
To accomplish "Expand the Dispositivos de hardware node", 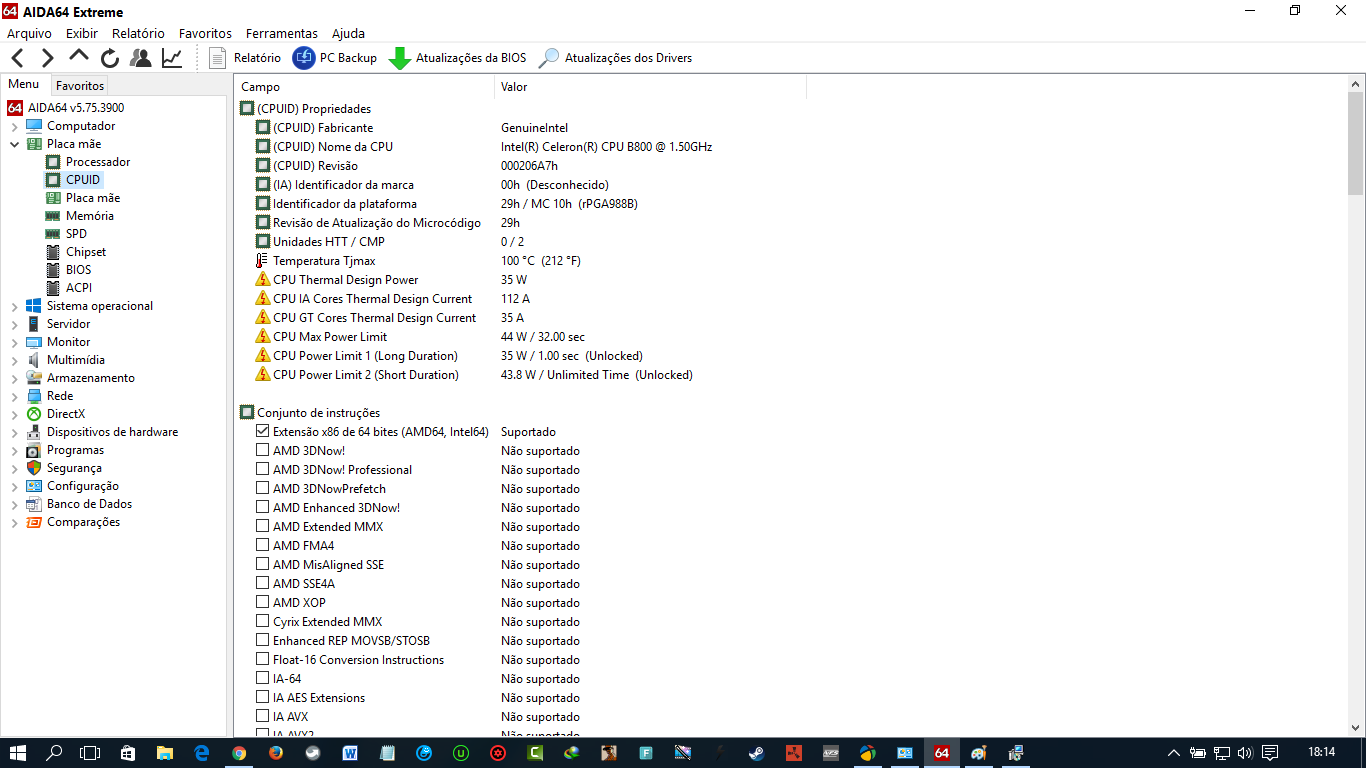I will coord(14,432).
